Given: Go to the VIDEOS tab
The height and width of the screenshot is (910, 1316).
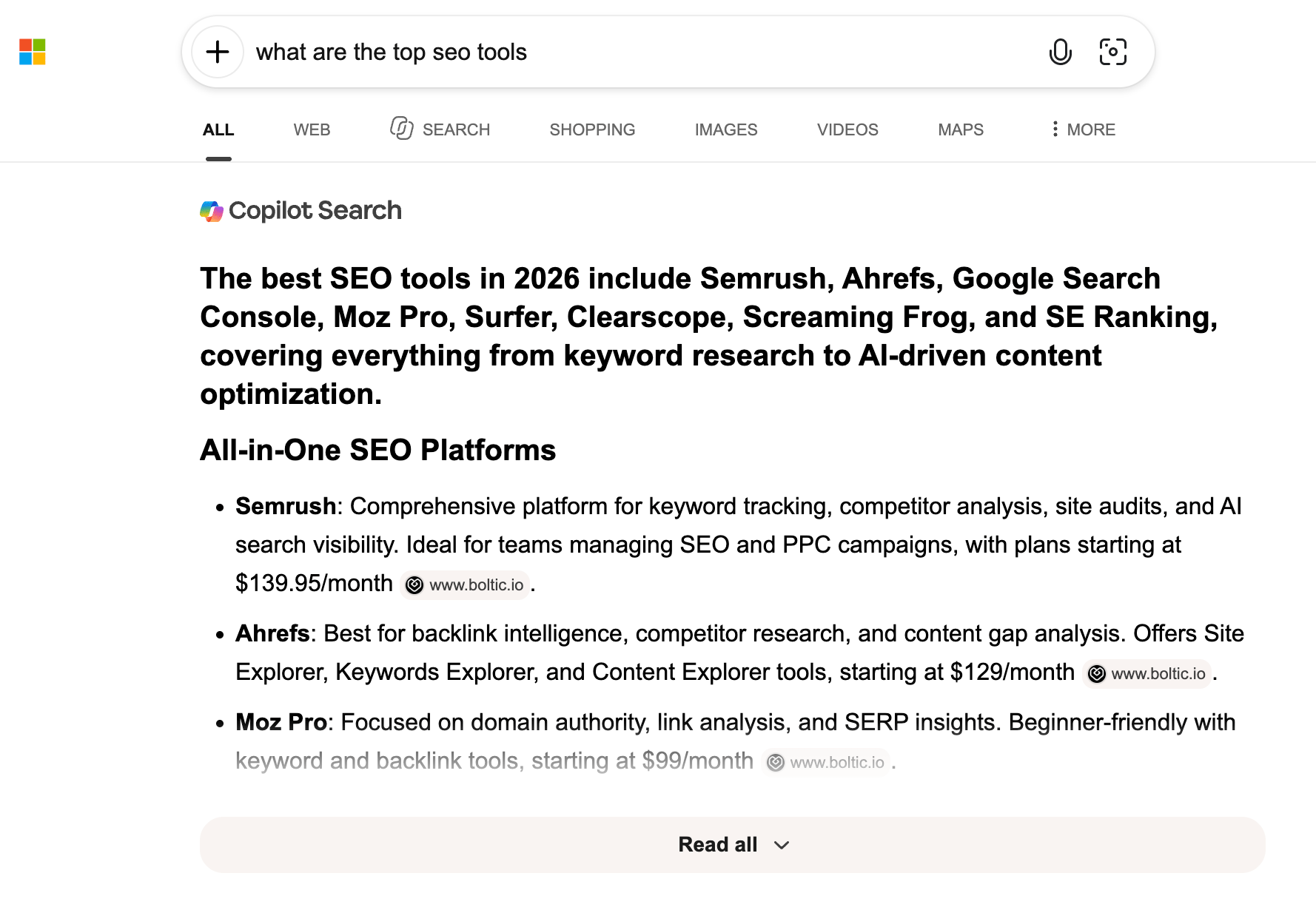Looking at the screenshot, I should 847,129.
